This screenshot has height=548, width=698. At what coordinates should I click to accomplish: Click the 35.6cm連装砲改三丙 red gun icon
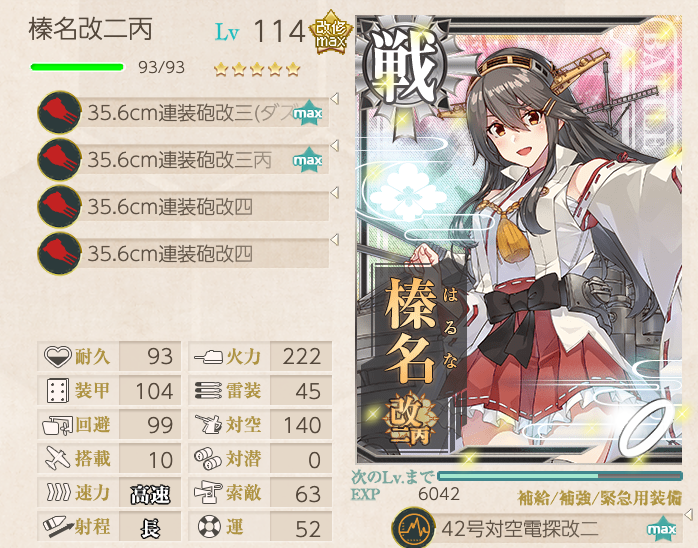(59, 159)
